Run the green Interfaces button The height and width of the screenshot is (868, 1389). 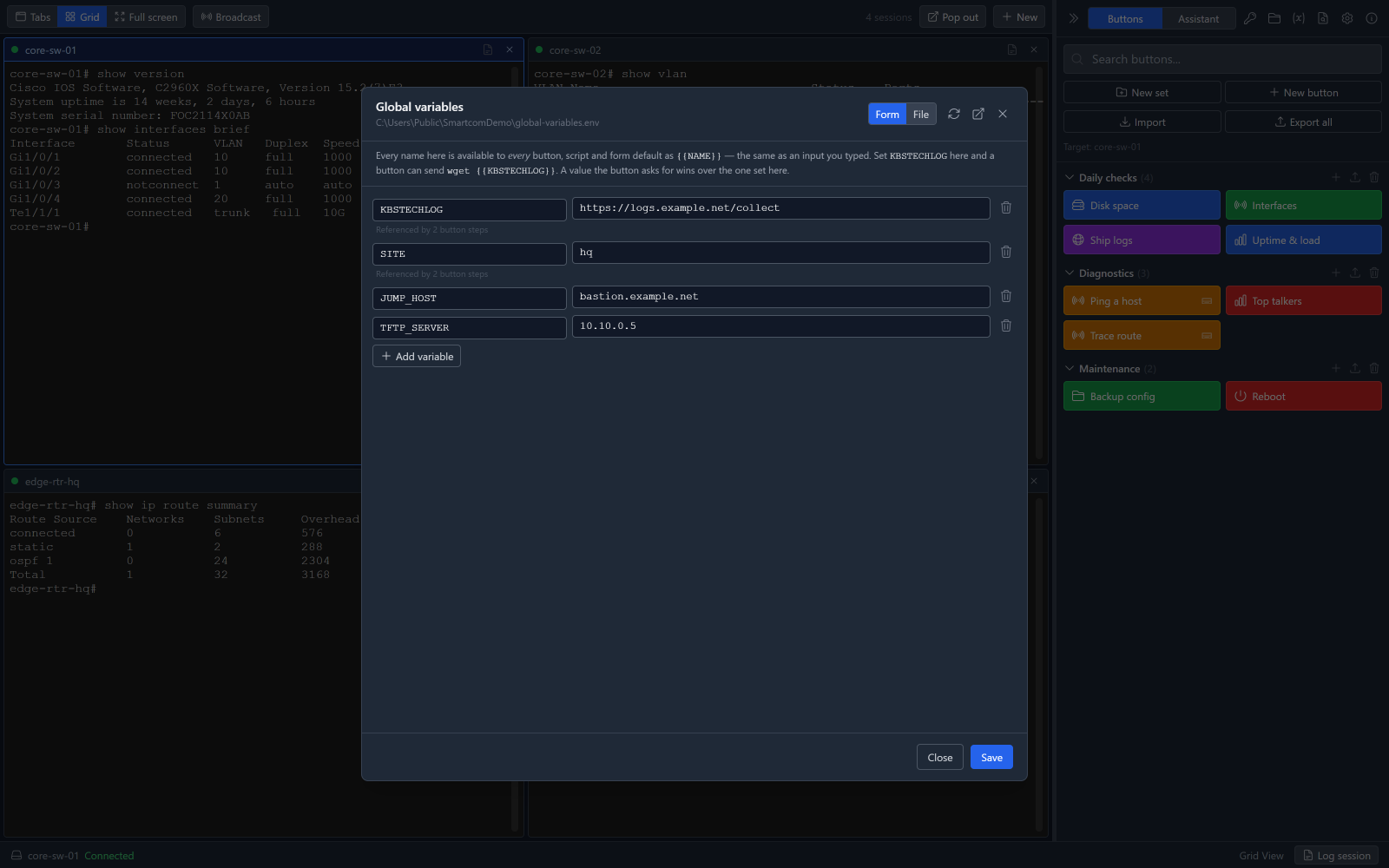pyautogui.click(x=1303, y=205)
